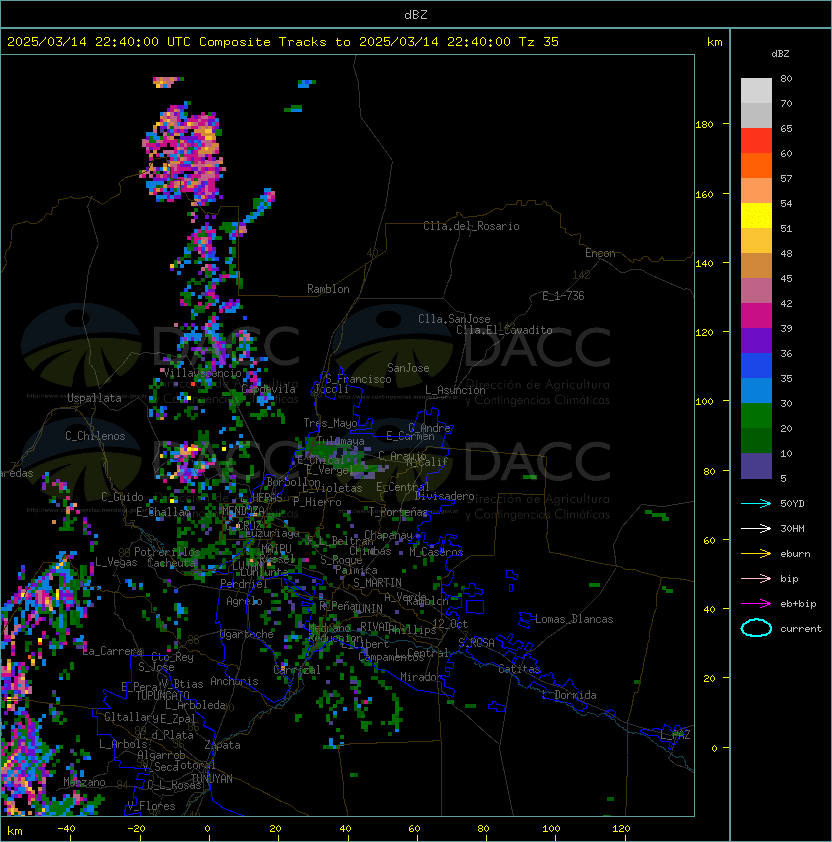This screenshot has height=842, width=832.
Task: Pick the royal blue 36 dBZ swatch
Action: tap(756, 366)
